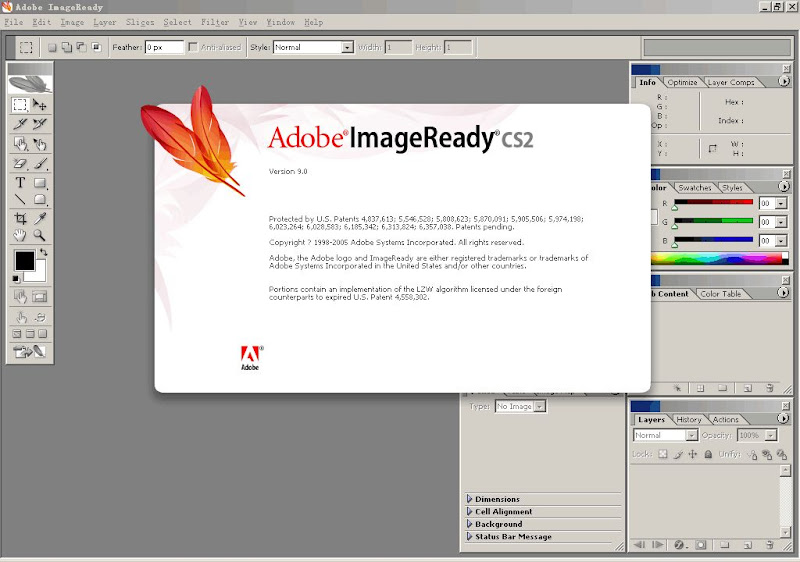Switch to the History tab

tap(689, 419)
